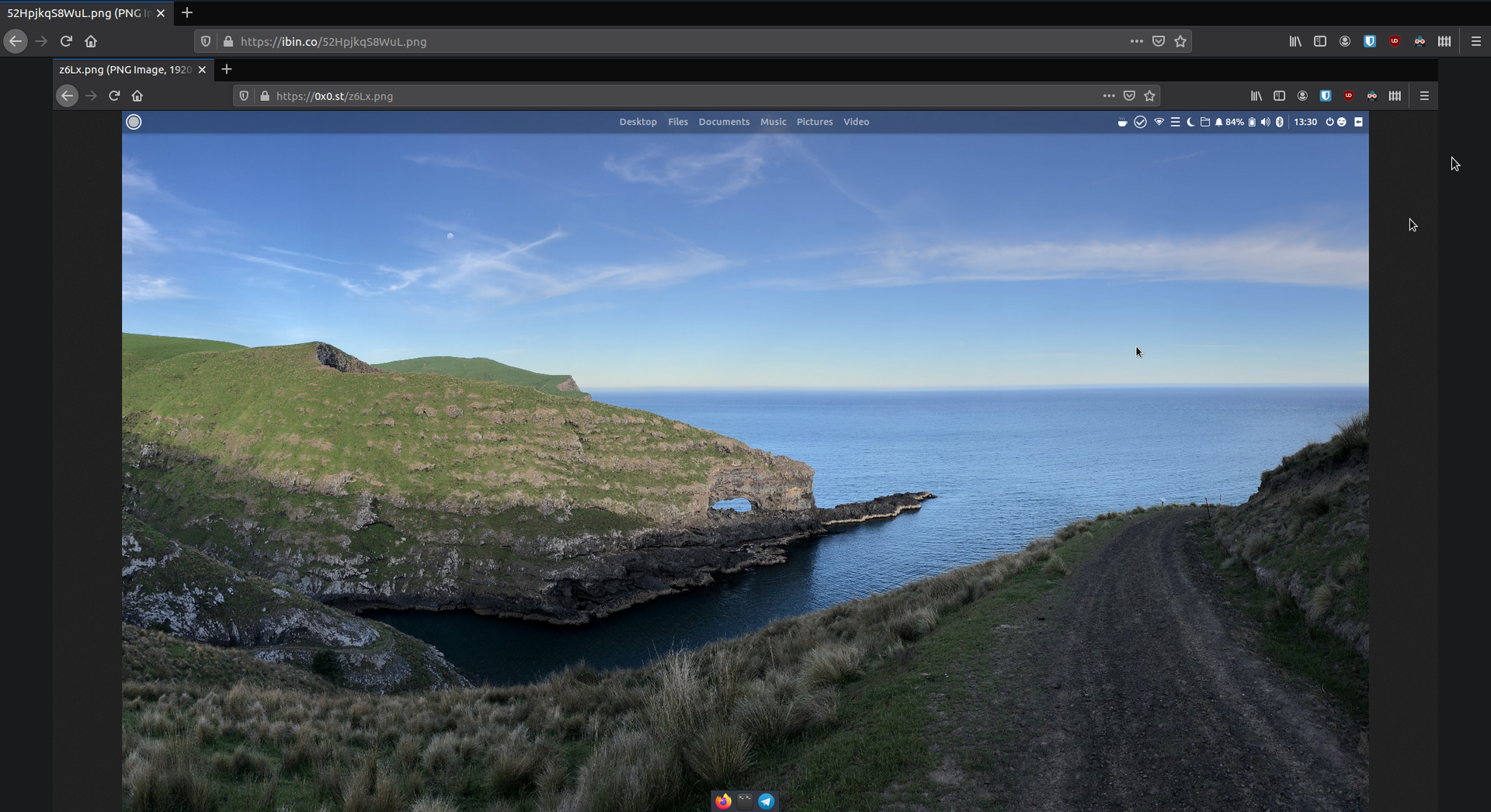Open the Wi-Fi network tray icon

coord(1159,122)
